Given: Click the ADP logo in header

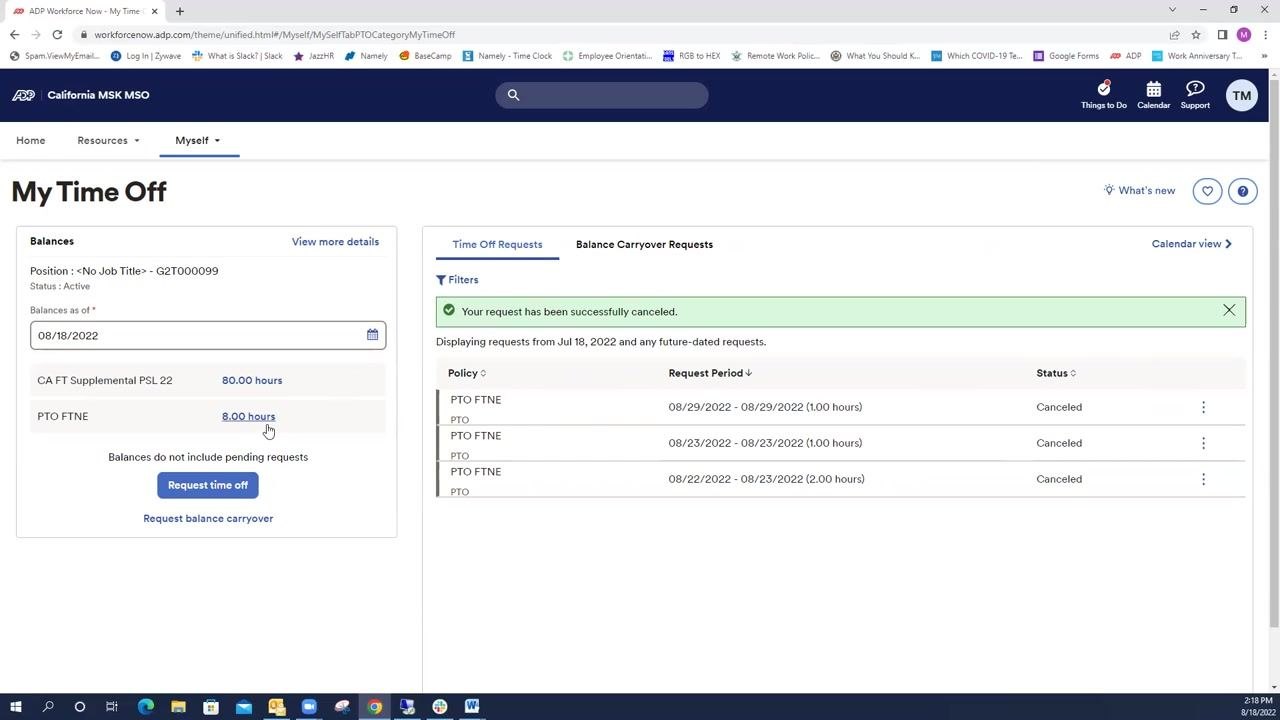Looking at the screenshot, I should coord(24,95).
